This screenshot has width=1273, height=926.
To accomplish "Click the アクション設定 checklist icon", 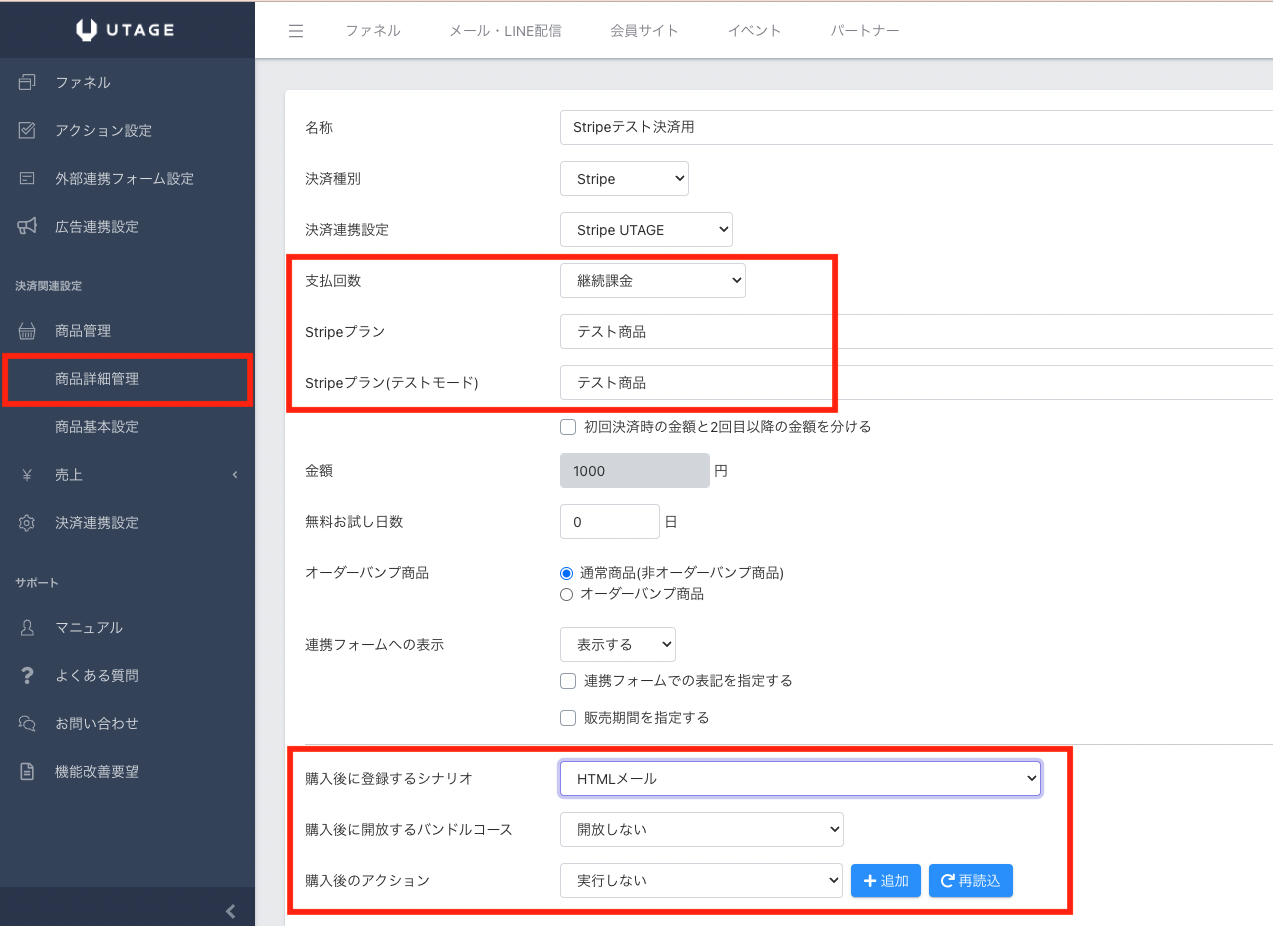I will (x=27, y=131).
